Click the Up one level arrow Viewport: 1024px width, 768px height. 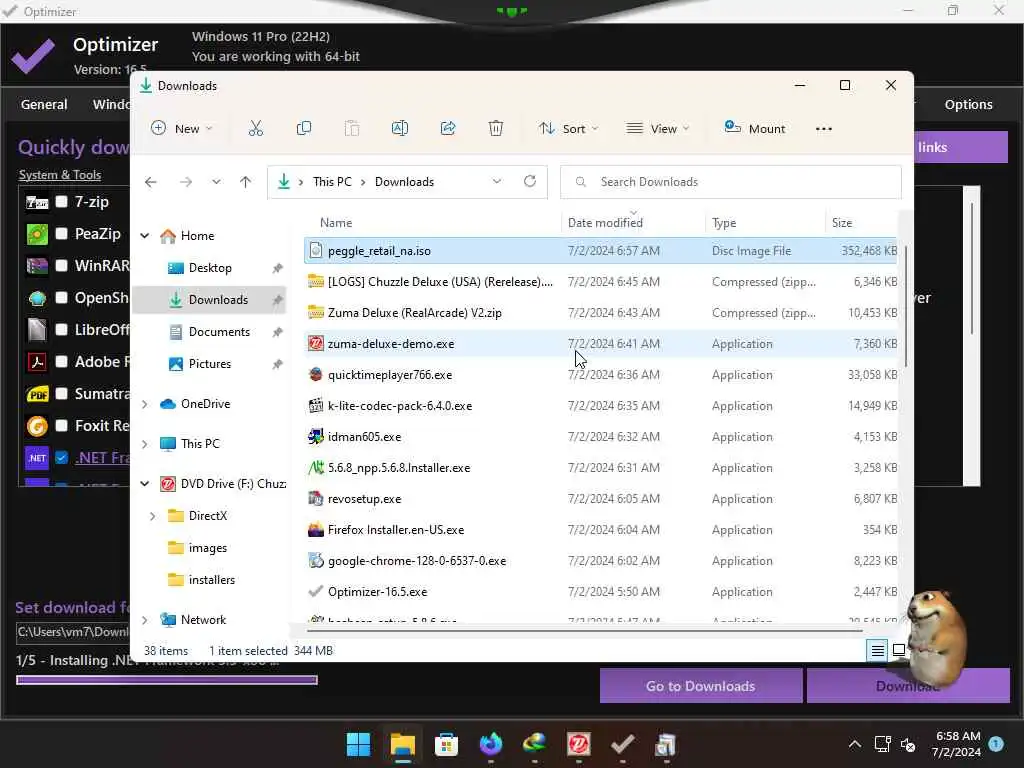(246, 182)
